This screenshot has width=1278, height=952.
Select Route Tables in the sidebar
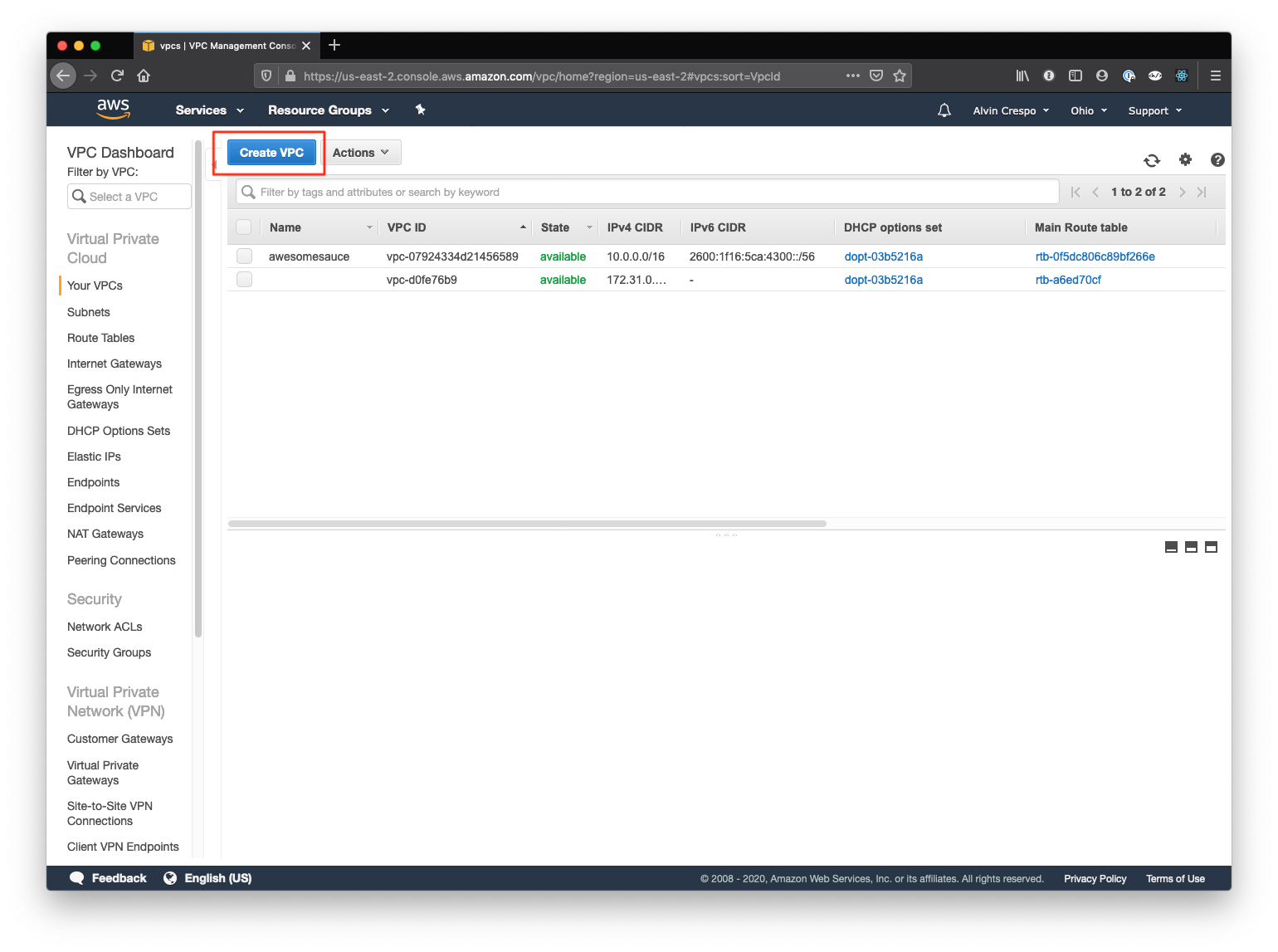tap(100, 338)
